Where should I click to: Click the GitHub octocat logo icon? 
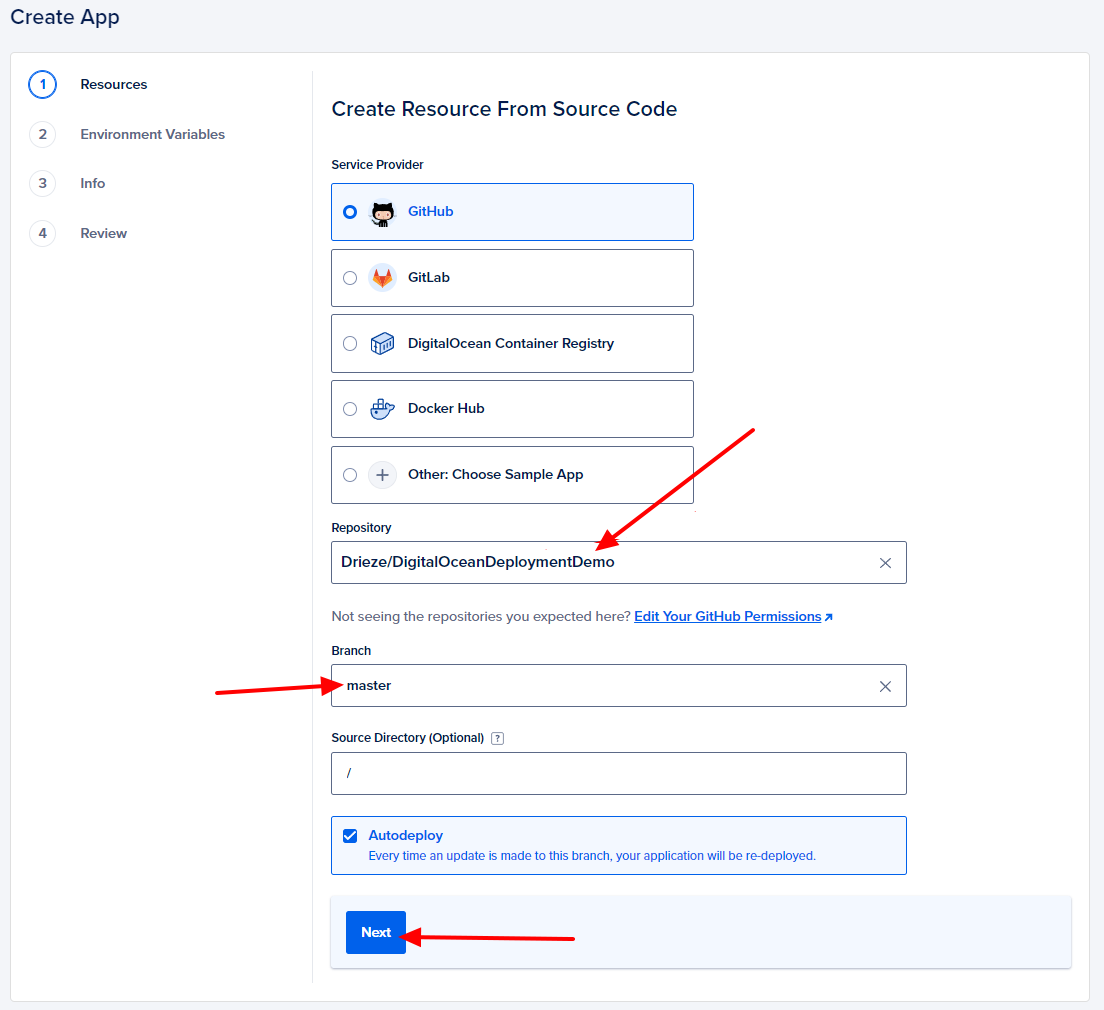(383, 213)
